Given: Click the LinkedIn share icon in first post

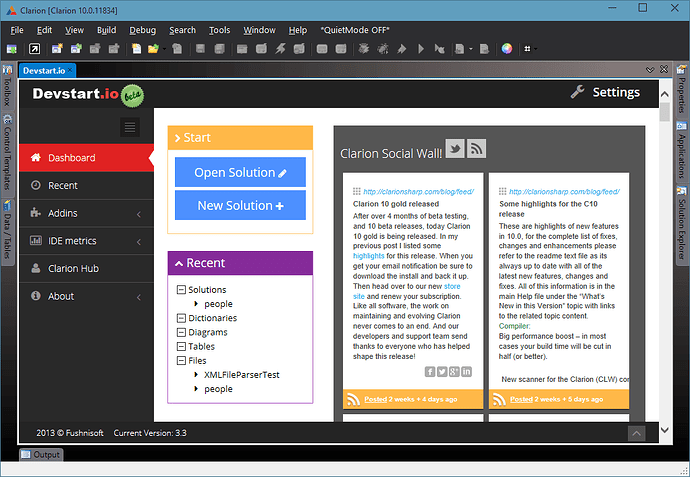Looking at the screenshot, I should click(x=466, y=372).
